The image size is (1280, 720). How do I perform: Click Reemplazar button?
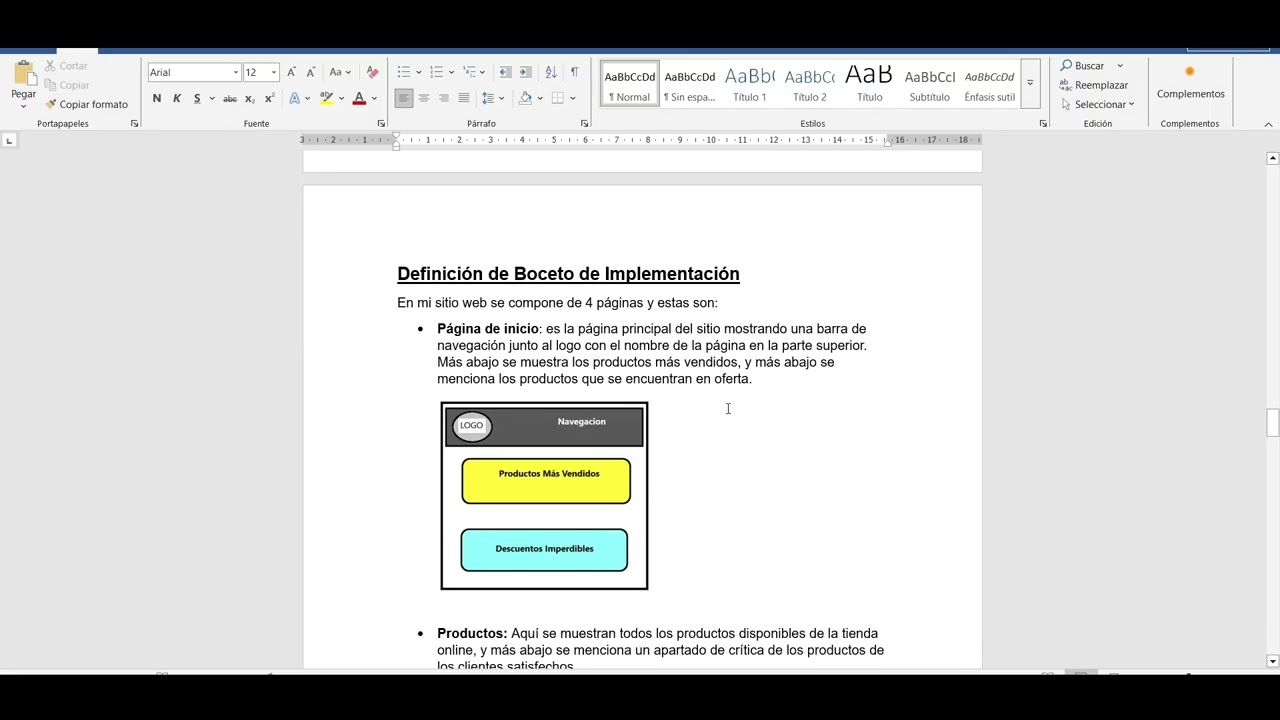1094,85
